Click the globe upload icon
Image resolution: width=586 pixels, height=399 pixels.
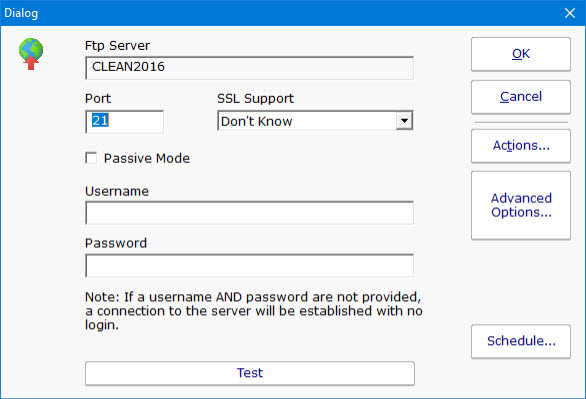[x=31, y=54]
